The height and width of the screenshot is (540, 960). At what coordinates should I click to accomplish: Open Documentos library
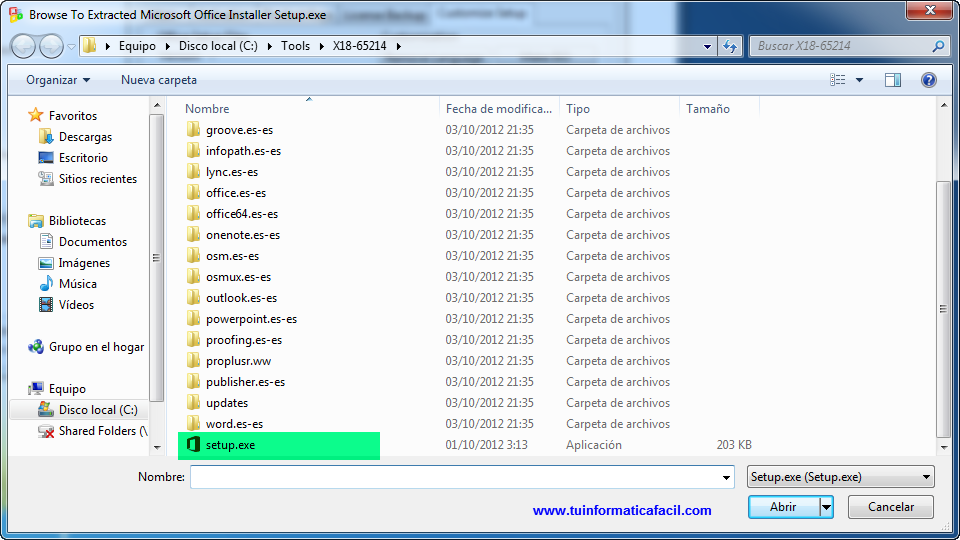pyautogui.click(x=92, y=241)
